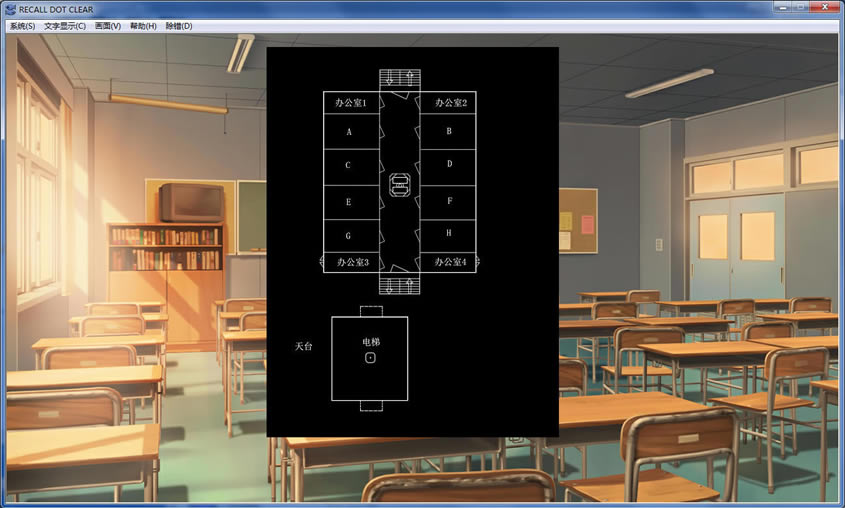The width and height of the screenshot is (845, 508).
Task: Choose classroom D on the map
Action: 448,164
